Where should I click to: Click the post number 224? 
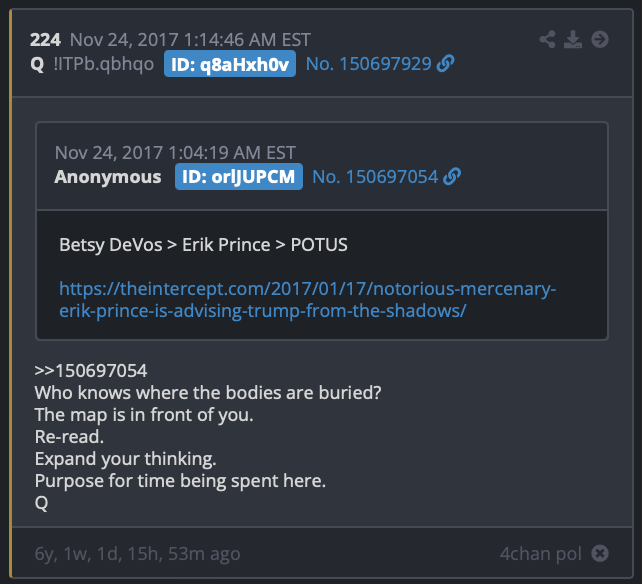[x=45, y=40]
